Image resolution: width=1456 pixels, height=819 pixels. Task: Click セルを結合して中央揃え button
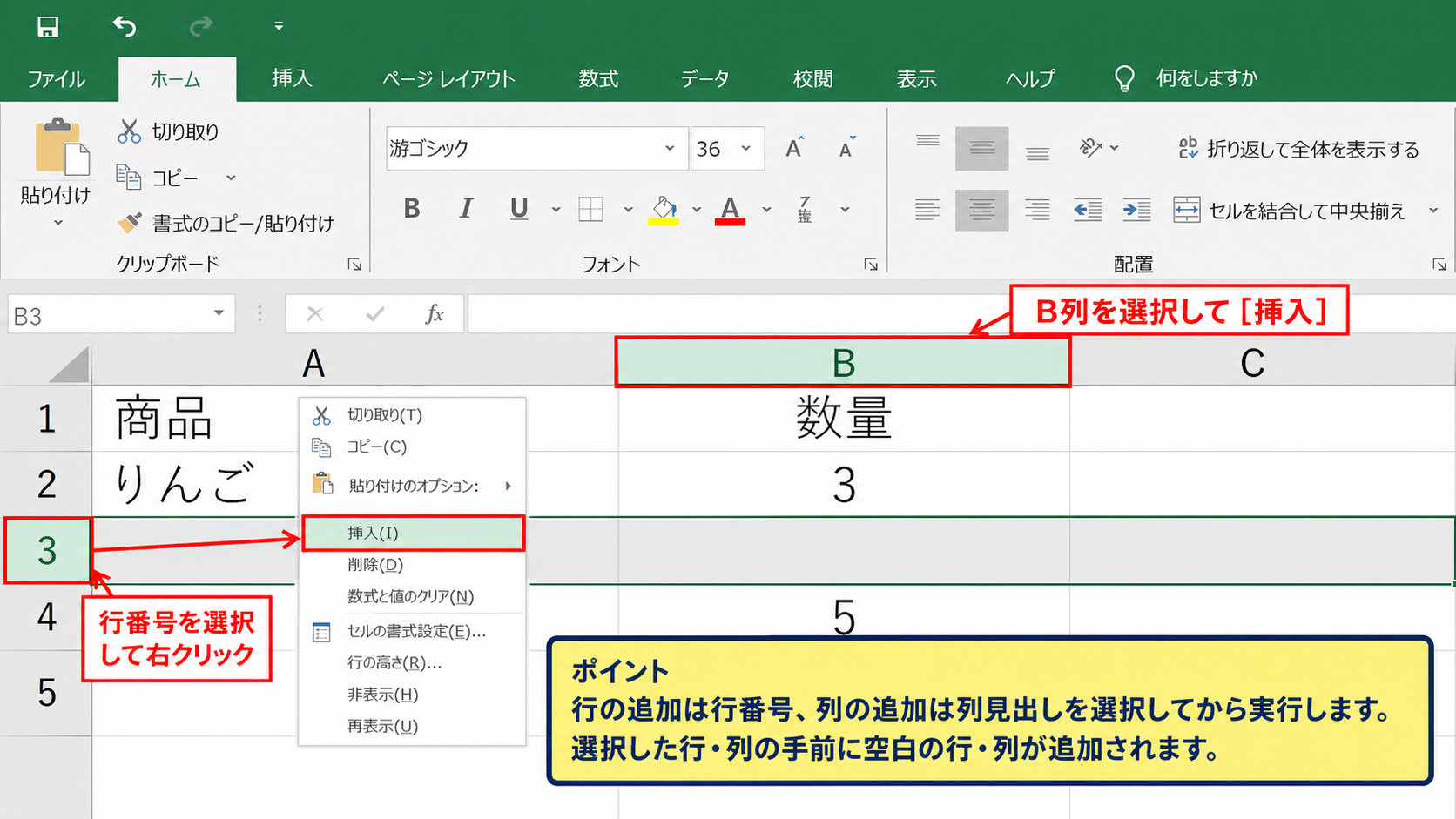tap(1290, 211)
